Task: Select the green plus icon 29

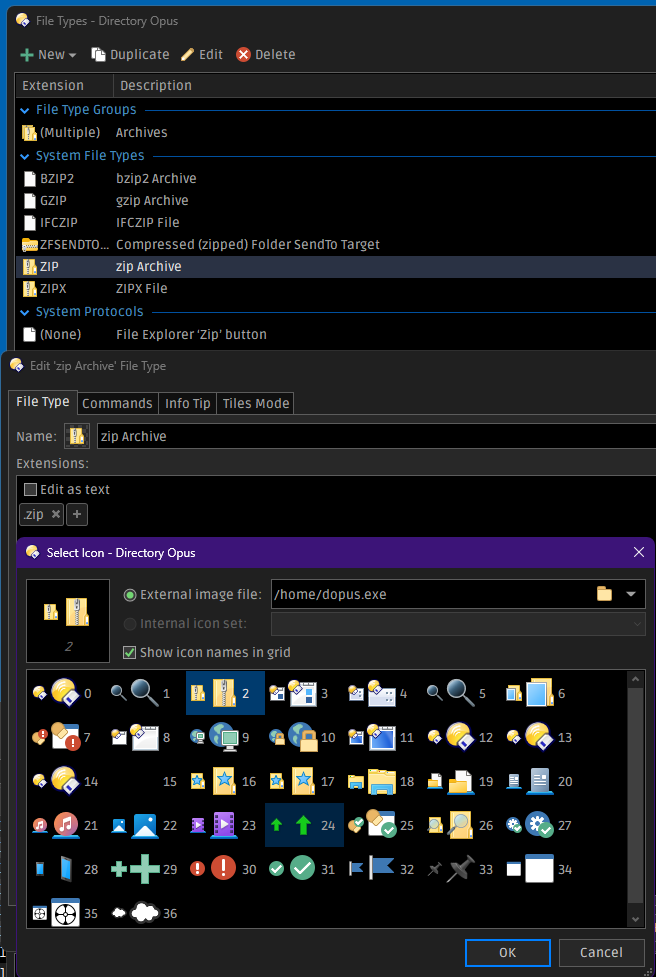Action: point(145,869)
